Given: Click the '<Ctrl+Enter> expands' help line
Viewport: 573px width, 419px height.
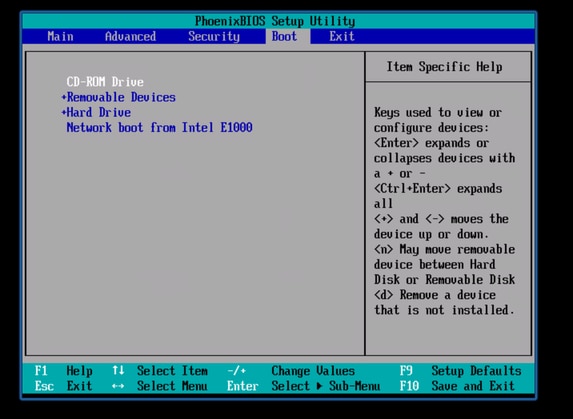Looking at the screenshot, I should coord(438,189).
